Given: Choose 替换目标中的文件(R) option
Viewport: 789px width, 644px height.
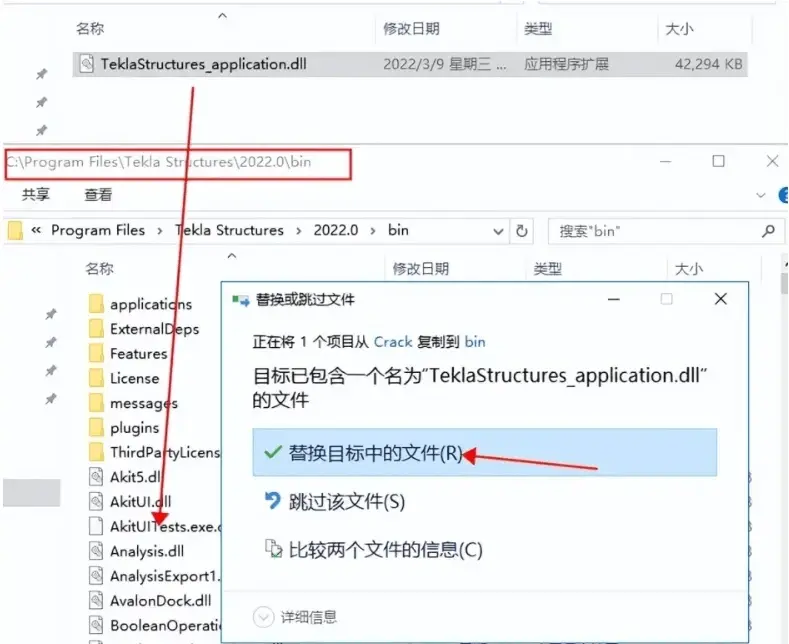Looking at the screenshot, I should pos(485,452).
